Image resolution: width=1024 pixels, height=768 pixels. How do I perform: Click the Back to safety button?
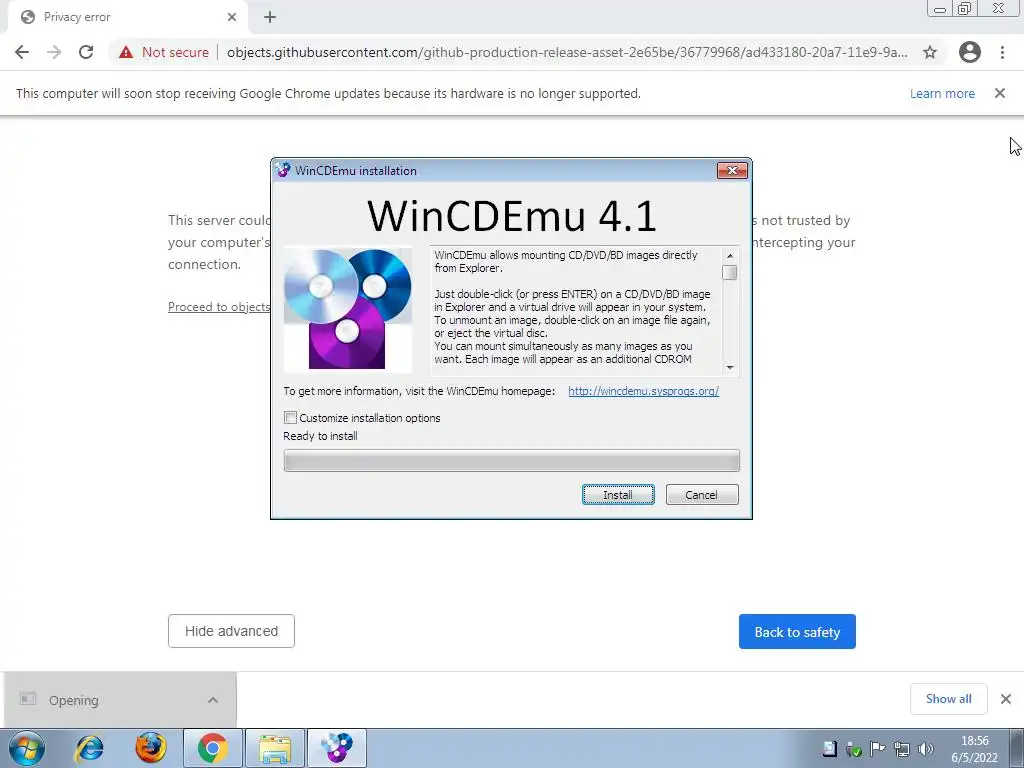click(x=797, y=632)
